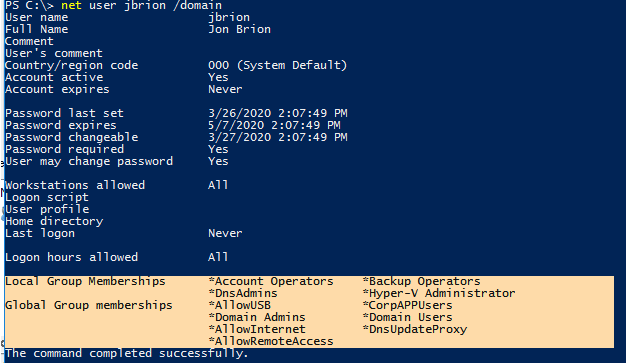Click the Password last set timestamp
Screen dimensions: 629x363
coord(278,114)
